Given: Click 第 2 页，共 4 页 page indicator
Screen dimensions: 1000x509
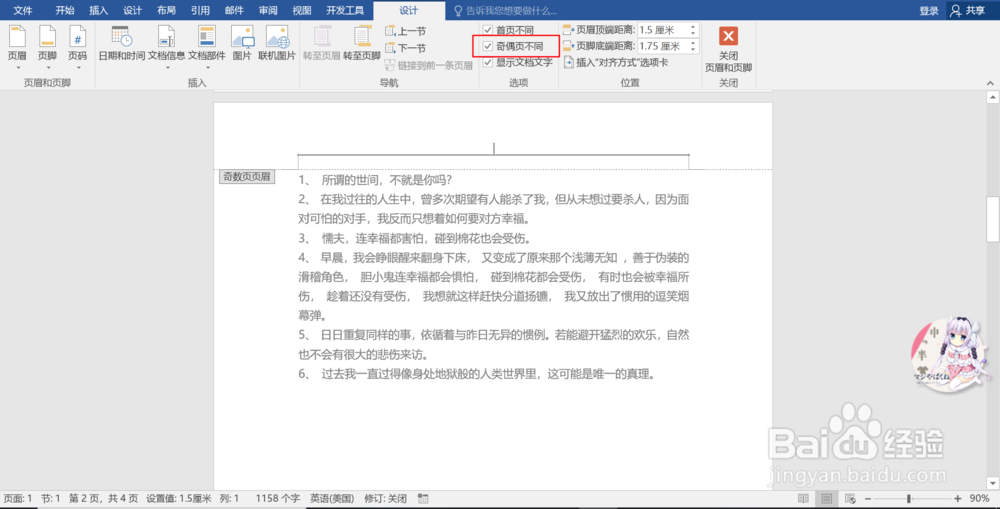Looking at the screenshot, I should pyautogui.click(x=103, y=499).
